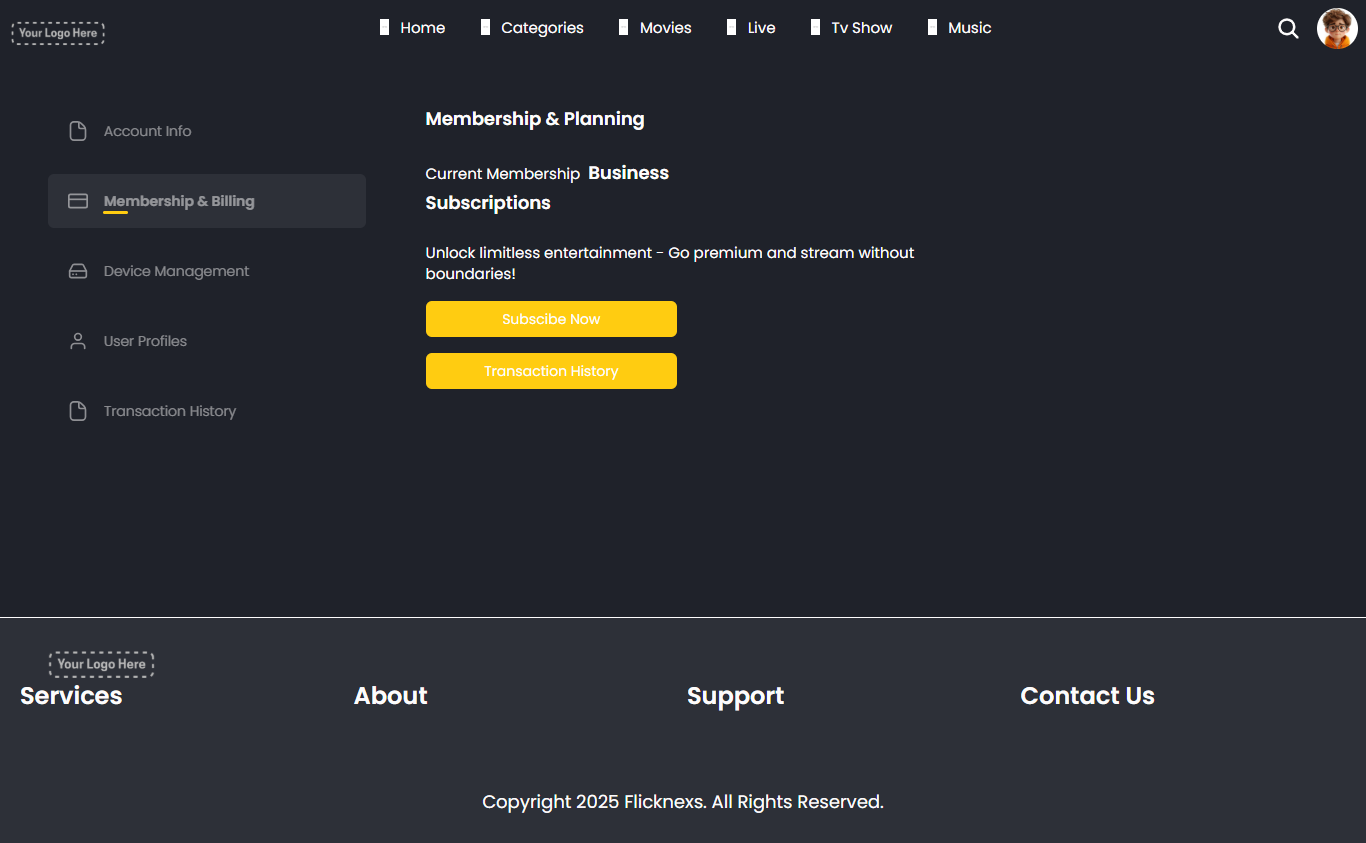Go to Home in the top navigation
Viewport: 1366px width, 843px height.
tap(422, 28)
